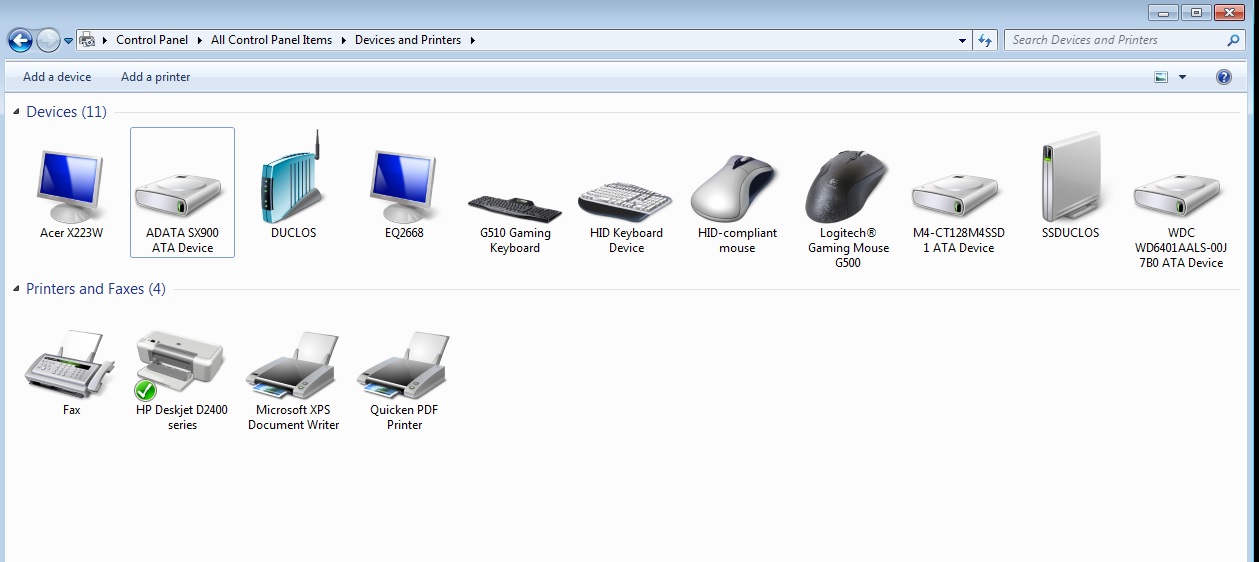Click the address bar location icon

click(87, 40)
